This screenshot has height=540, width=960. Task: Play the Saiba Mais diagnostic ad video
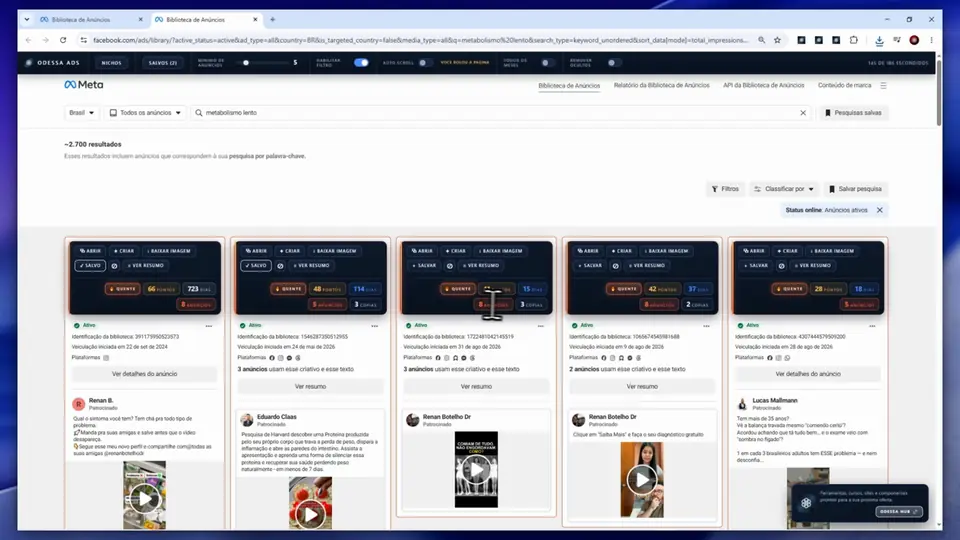pos(642,479)
